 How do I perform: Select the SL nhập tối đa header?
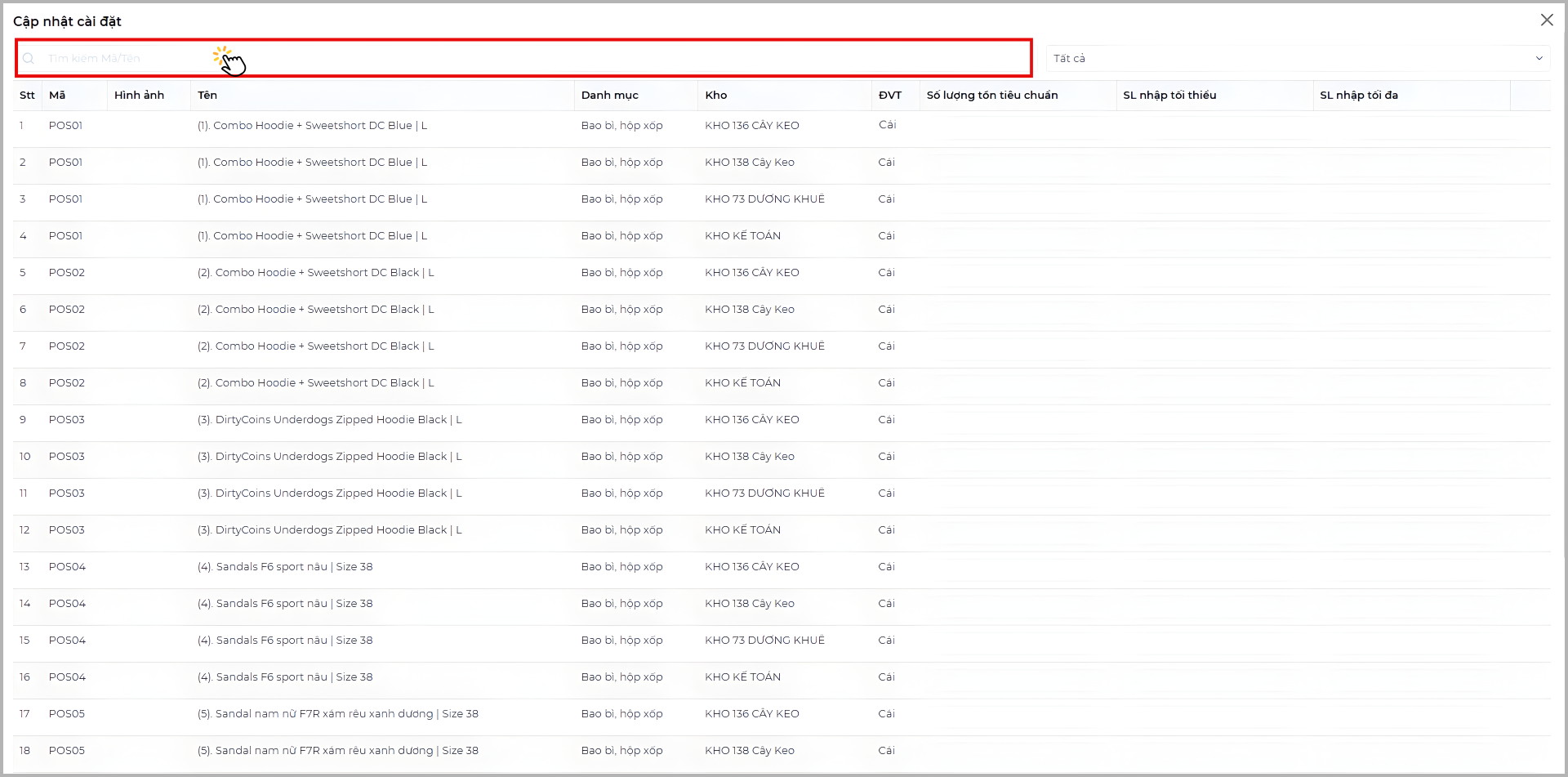pyautogui.click(x=1359, y=96)
